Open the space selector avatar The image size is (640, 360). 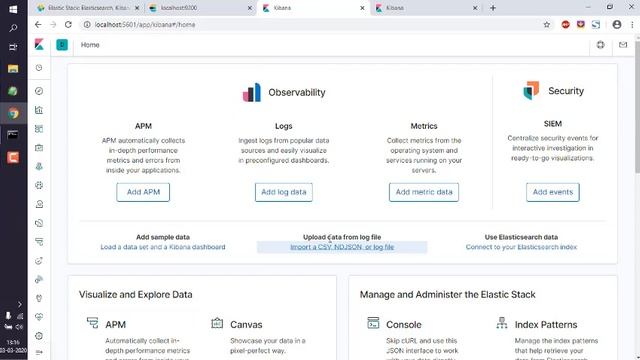(x=62, y=44)
